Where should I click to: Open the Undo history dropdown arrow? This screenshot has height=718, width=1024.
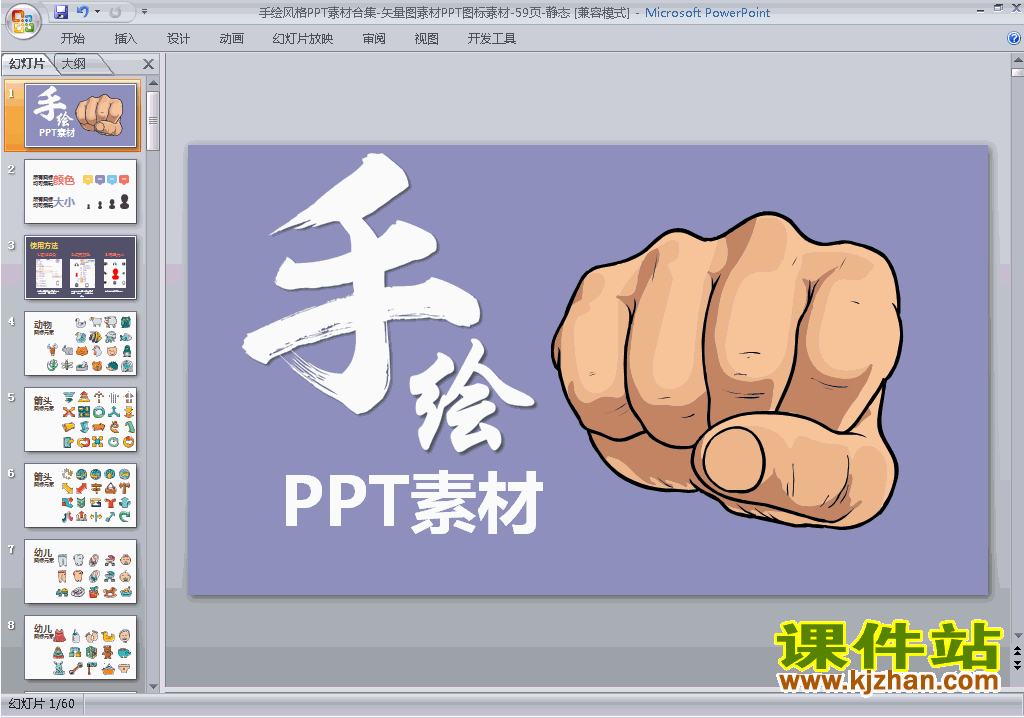click(x=97, y=12)
